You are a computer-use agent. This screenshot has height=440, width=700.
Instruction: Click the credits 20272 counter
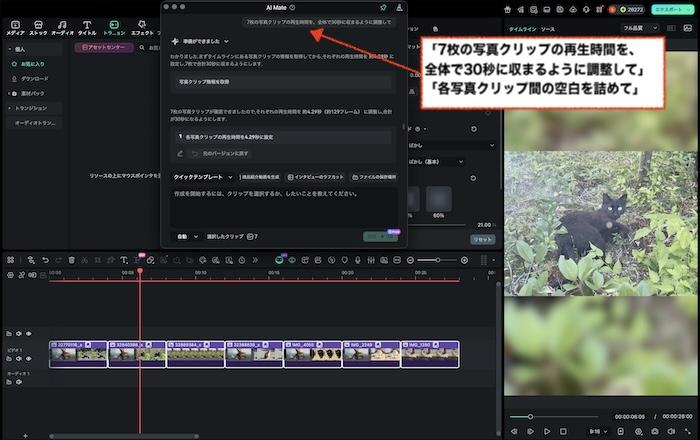click(x=633, y=9)
